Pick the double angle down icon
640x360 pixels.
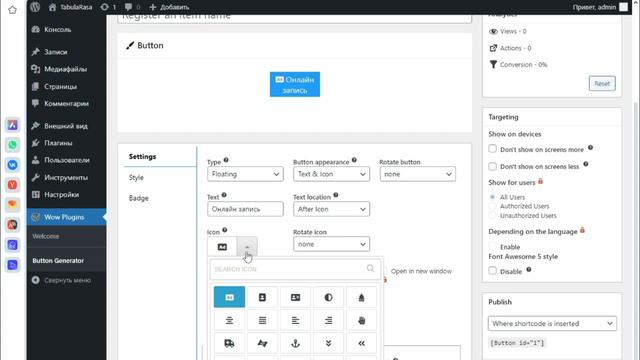pos(328,343)
